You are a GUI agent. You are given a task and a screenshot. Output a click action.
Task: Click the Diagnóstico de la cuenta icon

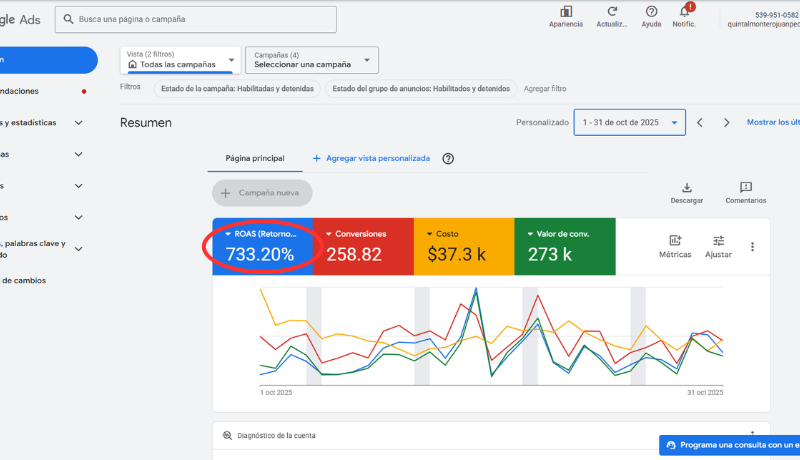(x=227, y=436)
